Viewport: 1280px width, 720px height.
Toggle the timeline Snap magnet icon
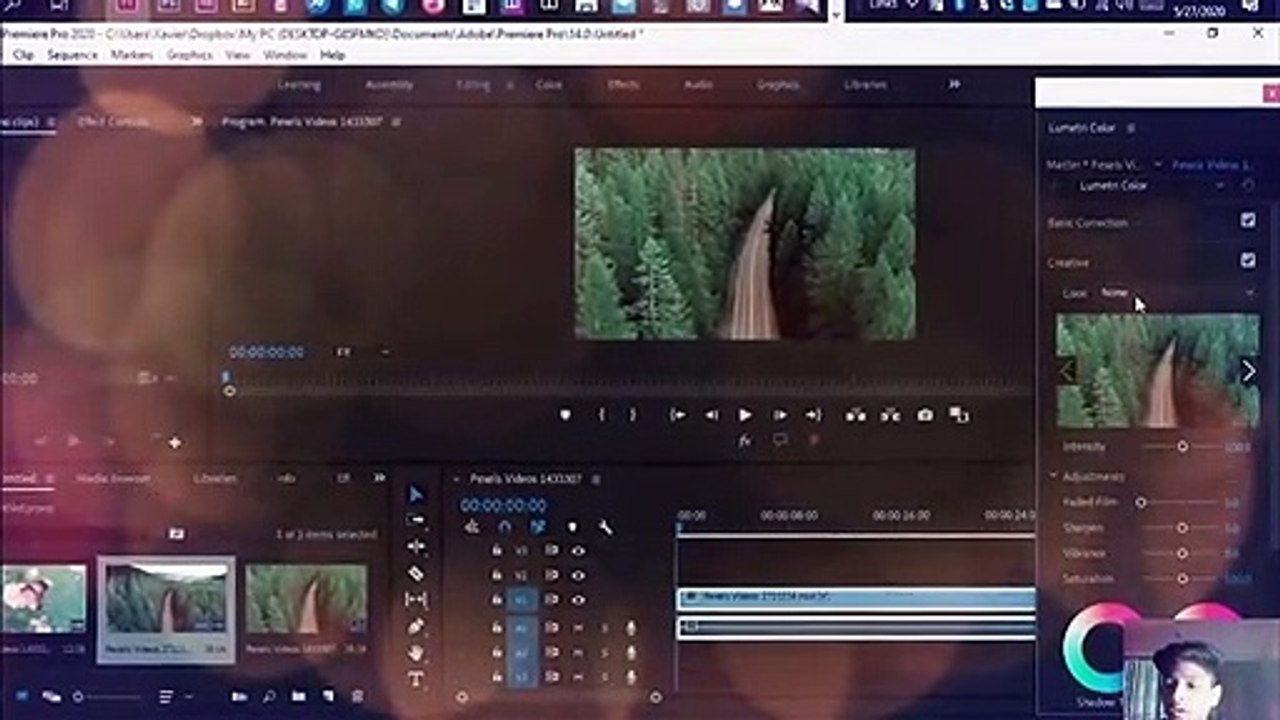[x=505, y=527]
